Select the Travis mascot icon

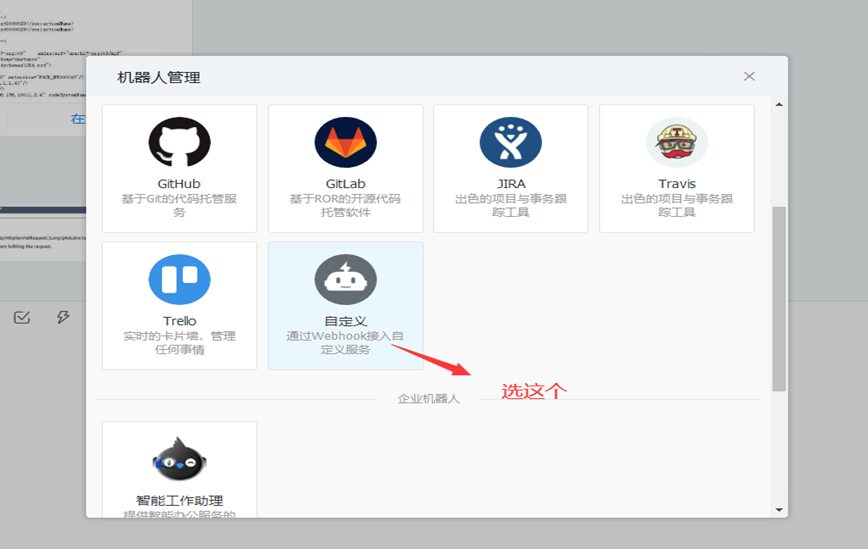pos(676,142)
